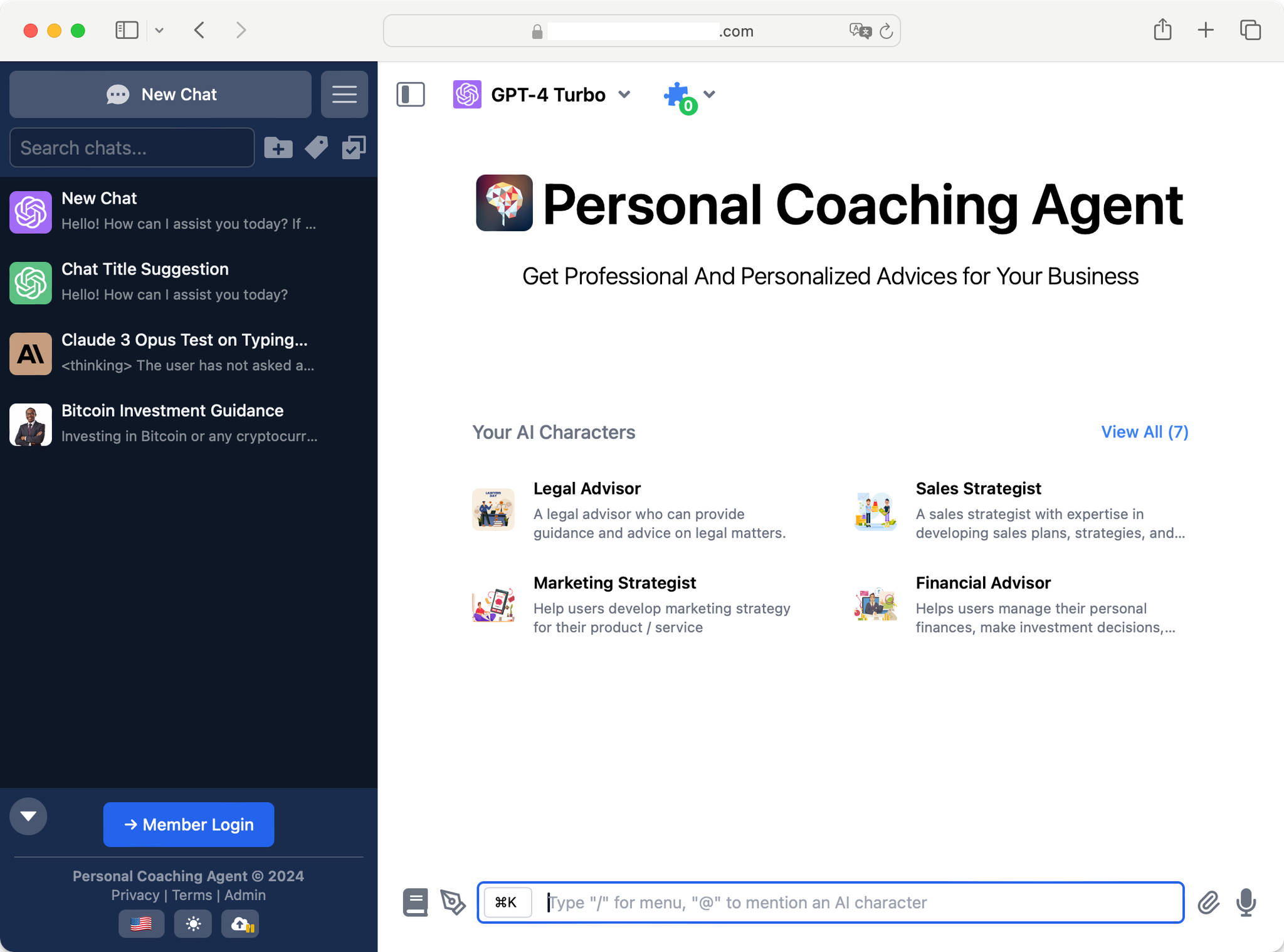
Task: Enable multi-select chats icon
Action: coord(354,148)
